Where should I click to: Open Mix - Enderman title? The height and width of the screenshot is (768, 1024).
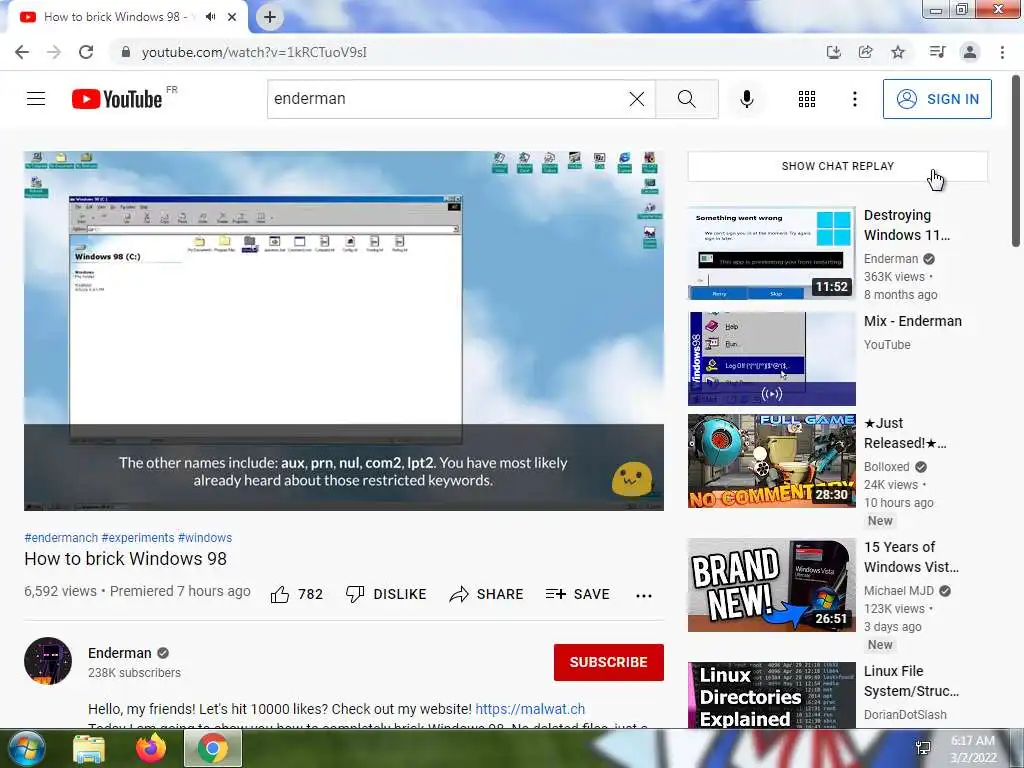click(912, 321)
